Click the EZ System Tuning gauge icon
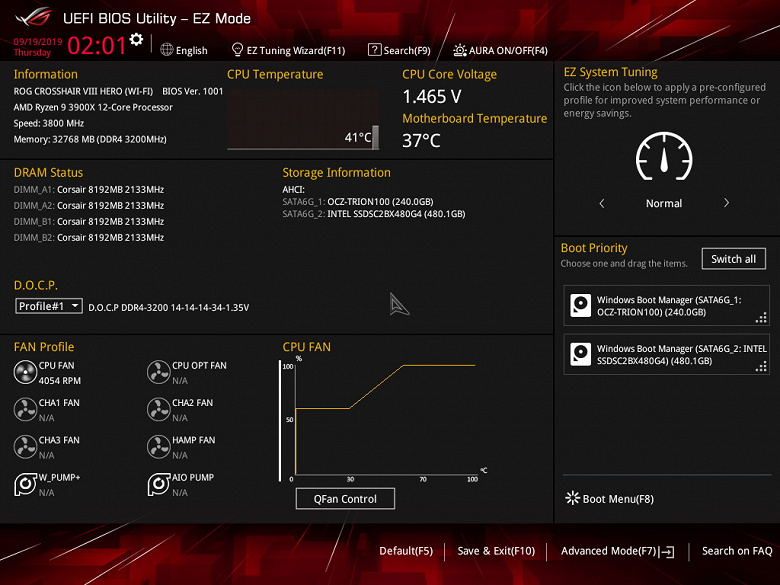This screenshot has width=780, height=585. coord(664,156)
